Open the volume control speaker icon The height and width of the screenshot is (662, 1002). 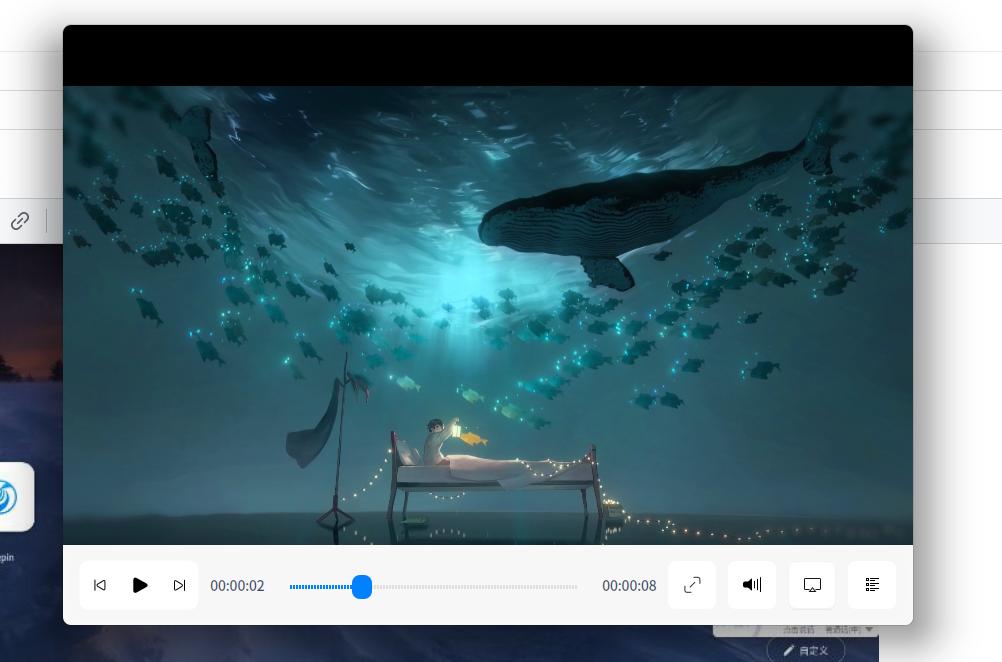pos(752,585)
